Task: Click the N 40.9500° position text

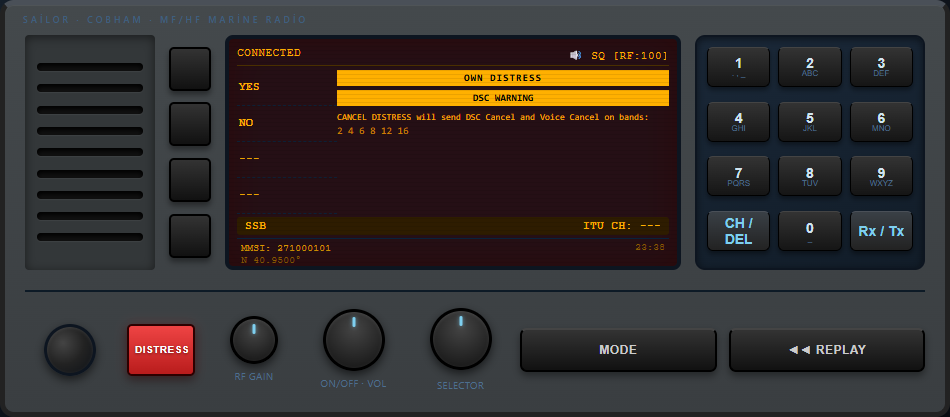Action: click(x=271, y=260)
